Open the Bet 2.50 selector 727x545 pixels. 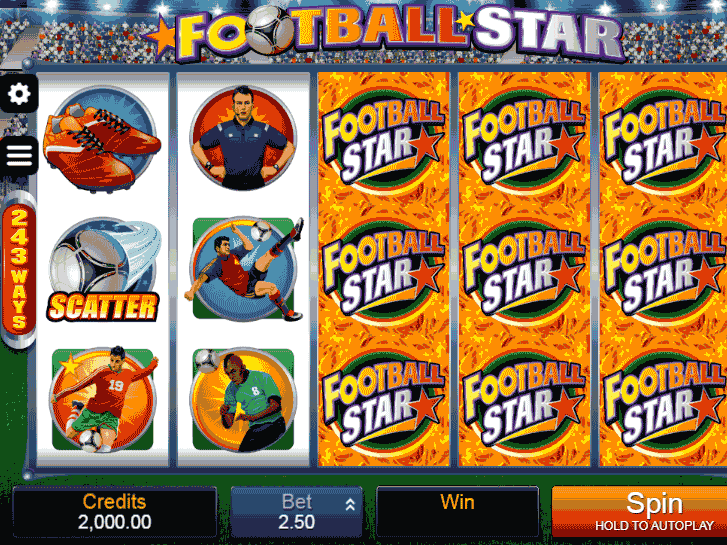(297, 512)
